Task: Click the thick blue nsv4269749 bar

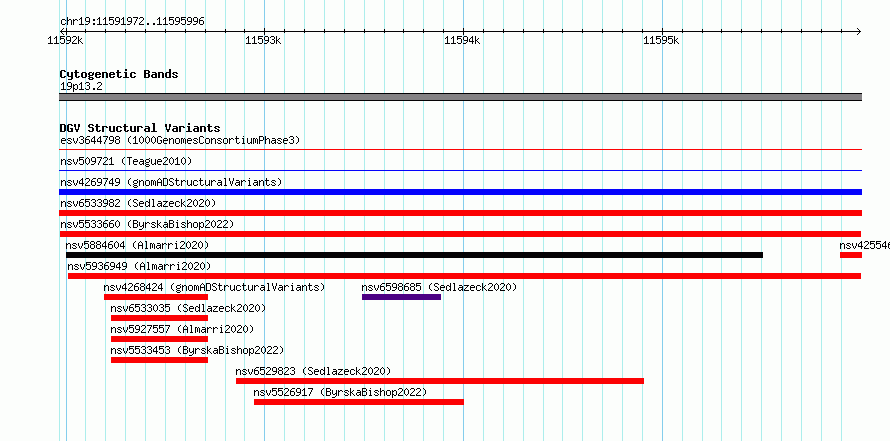Action: pos(460,192)
